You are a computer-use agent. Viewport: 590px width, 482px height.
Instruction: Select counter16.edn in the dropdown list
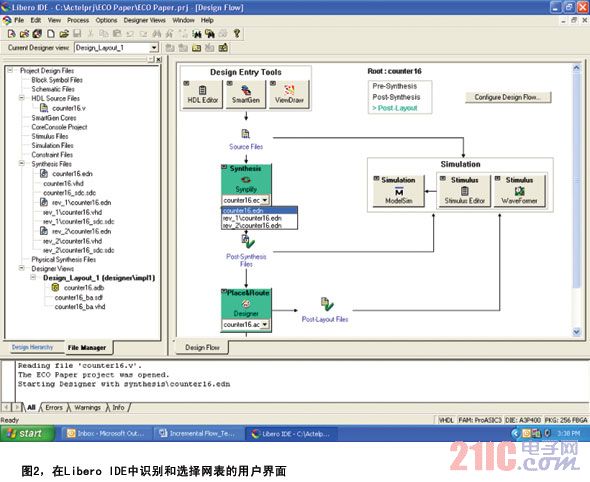pyautogui.click(x=260, y=210)
